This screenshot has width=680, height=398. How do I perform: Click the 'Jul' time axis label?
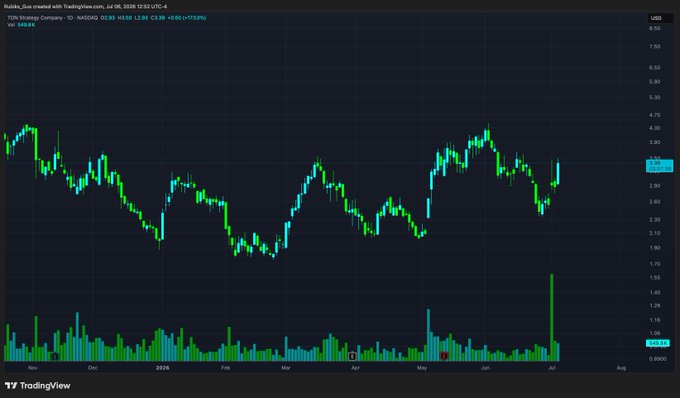click(x=552, y=368)
